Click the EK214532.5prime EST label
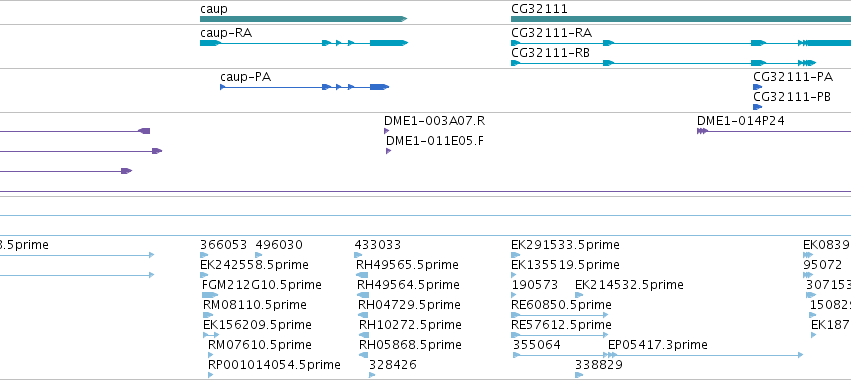This screenshot has width=851, height=380. [x=629, y=285]
